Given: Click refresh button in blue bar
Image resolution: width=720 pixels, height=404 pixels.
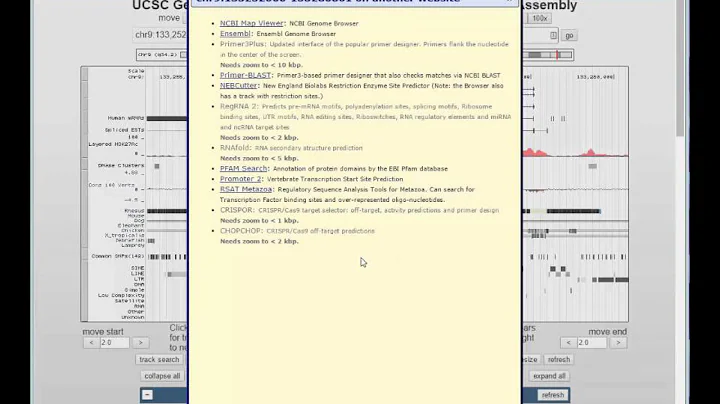Looking at the screenshot, I should tap(552, 395).
